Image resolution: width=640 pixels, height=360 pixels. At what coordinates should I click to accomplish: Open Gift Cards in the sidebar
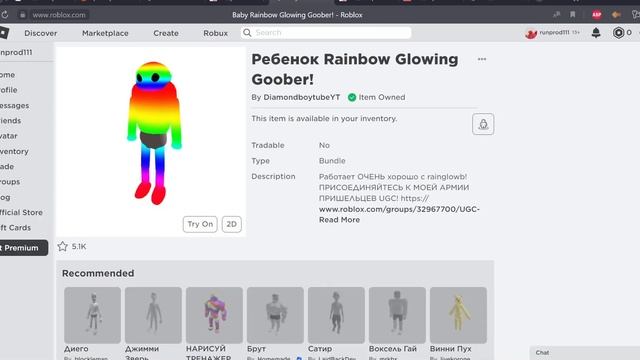tap(15, 228)
